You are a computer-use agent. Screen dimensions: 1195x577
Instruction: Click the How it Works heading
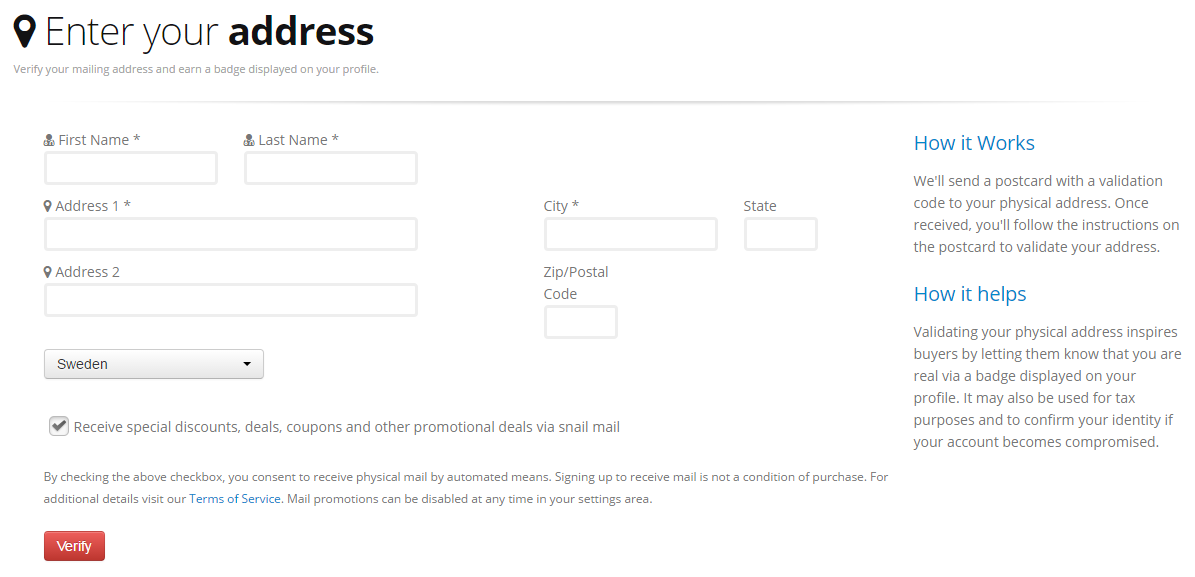(974, 143)
